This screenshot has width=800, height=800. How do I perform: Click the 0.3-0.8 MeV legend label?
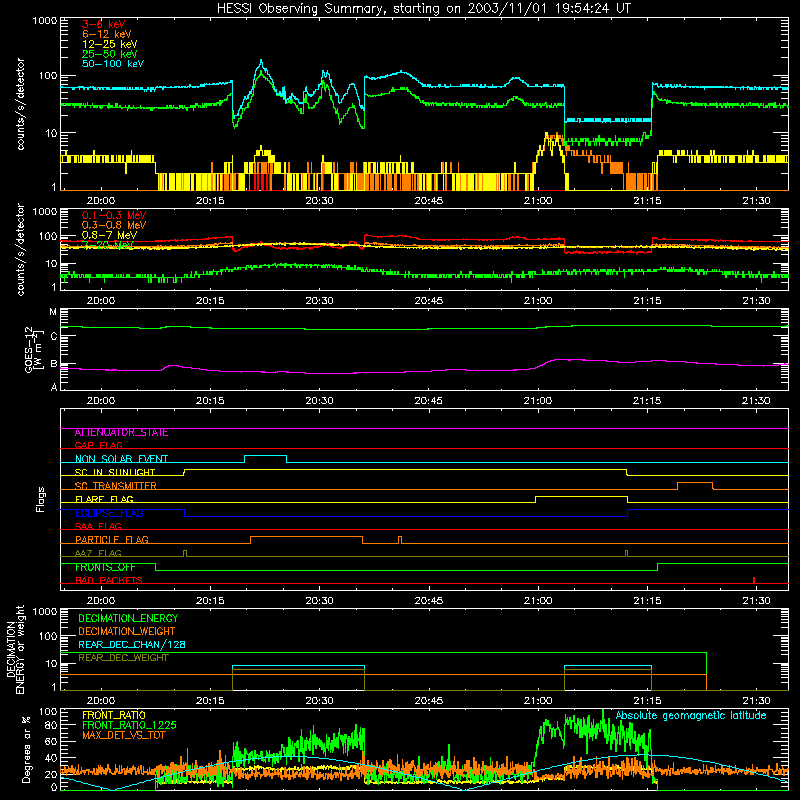(x=114, y=225)
